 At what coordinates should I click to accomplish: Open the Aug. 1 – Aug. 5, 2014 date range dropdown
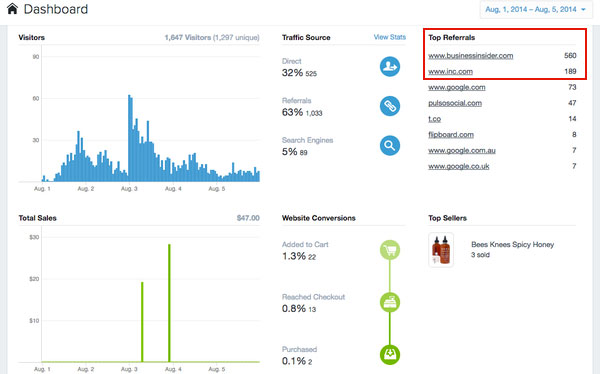pyautogui.click(x=536, y=9)
